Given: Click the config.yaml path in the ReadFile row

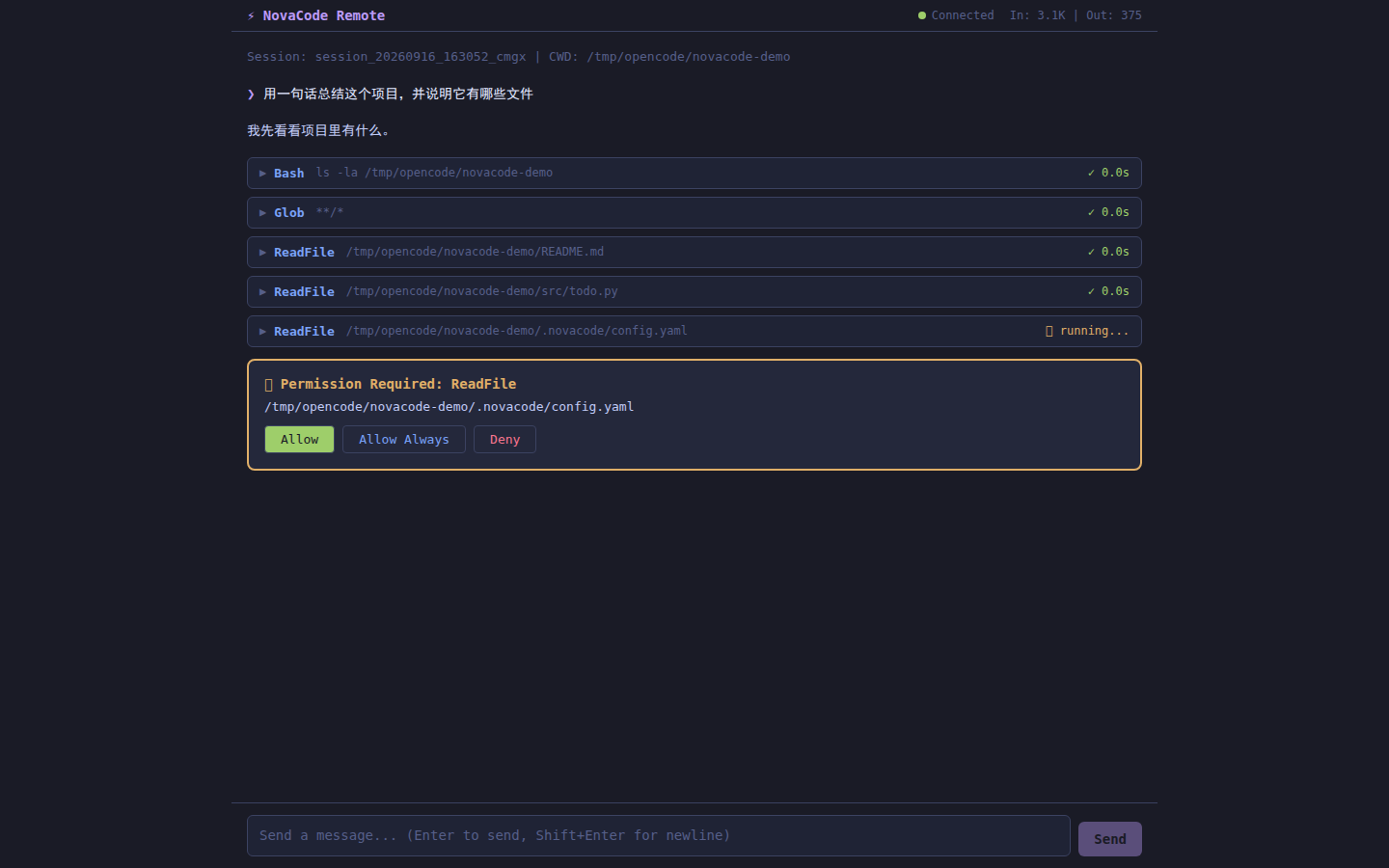Looking at the screenshot, I should pyautogui.click(x=517, y=331).
